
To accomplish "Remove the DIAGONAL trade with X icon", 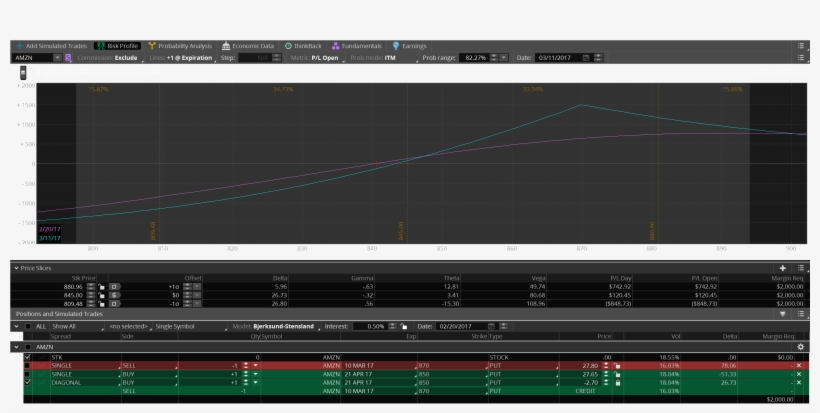I will coord(799,383).
